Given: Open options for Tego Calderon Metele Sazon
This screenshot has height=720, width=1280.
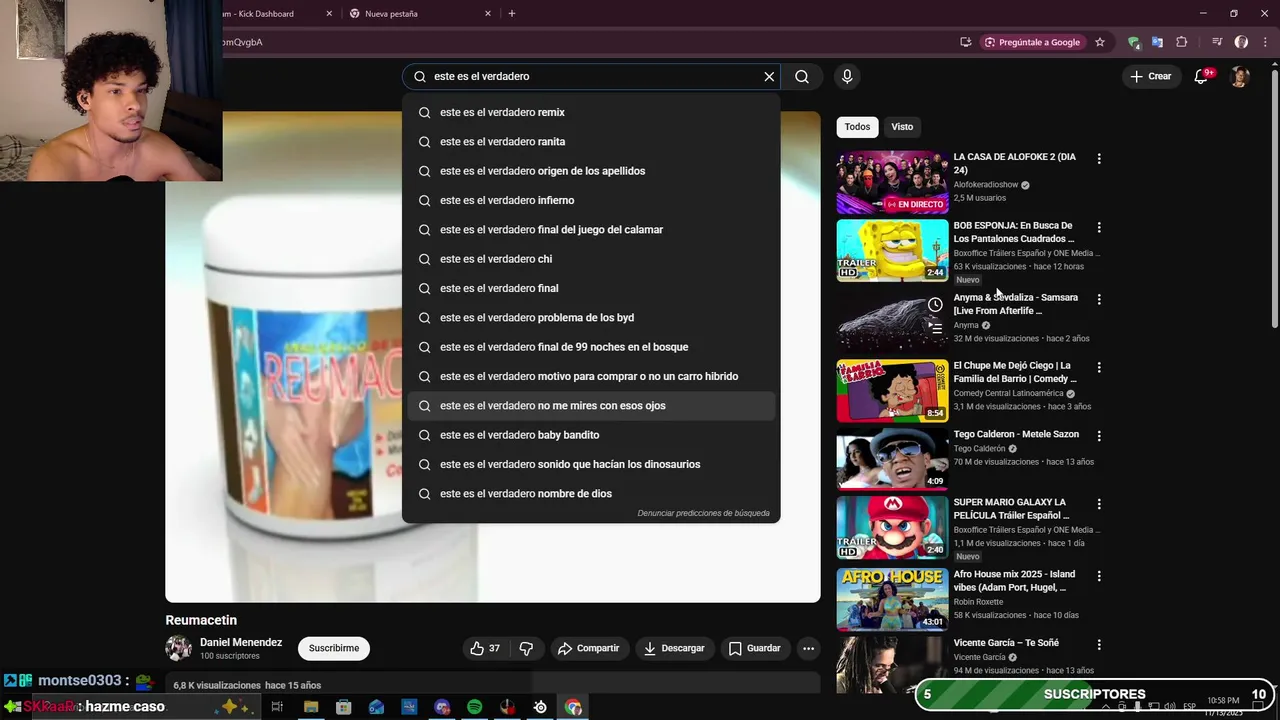Looking at the screenshot, I should [1099, 436].
